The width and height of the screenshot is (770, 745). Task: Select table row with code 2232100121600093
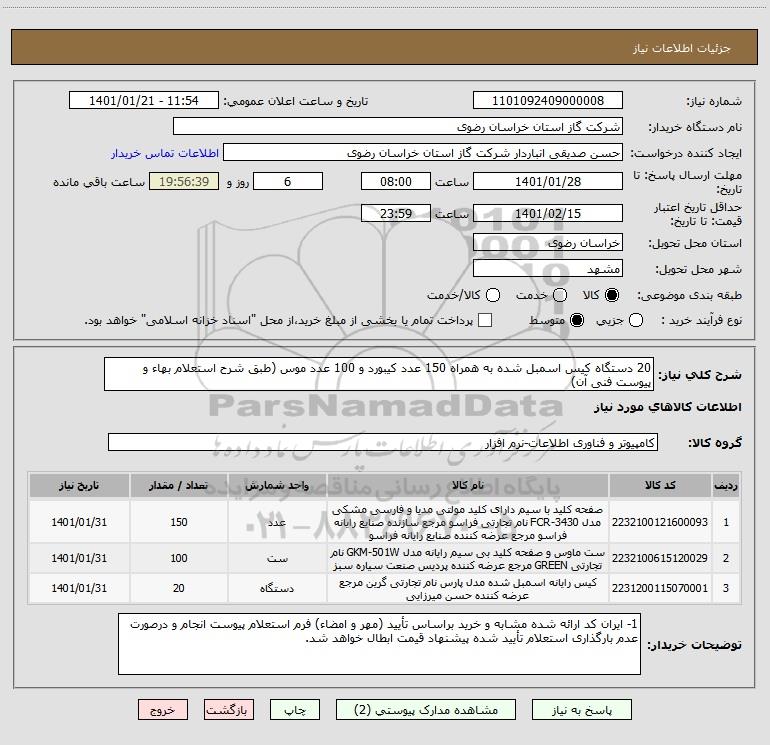click(x=385, y=522)
